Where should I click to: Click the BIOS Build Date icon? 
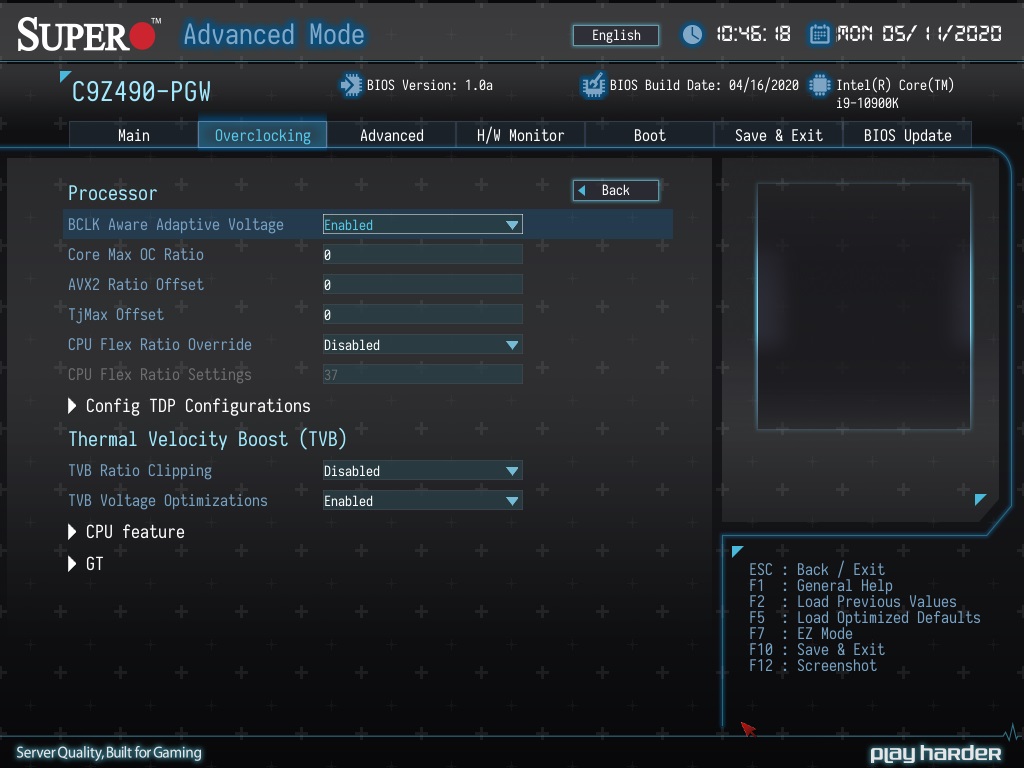(x=593, y=86)
